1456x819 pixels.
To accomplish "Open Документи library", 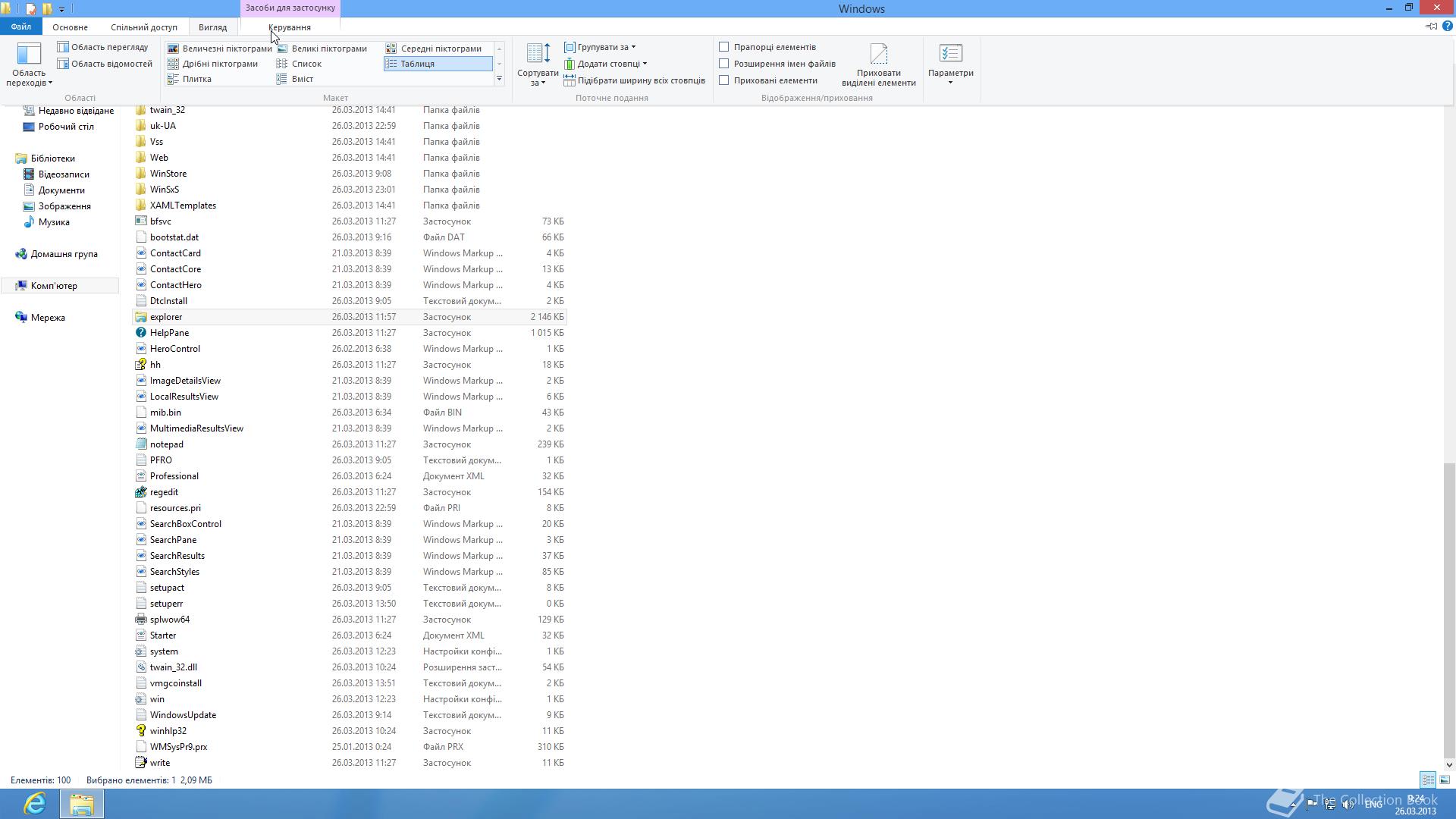I will coord(61,190).
